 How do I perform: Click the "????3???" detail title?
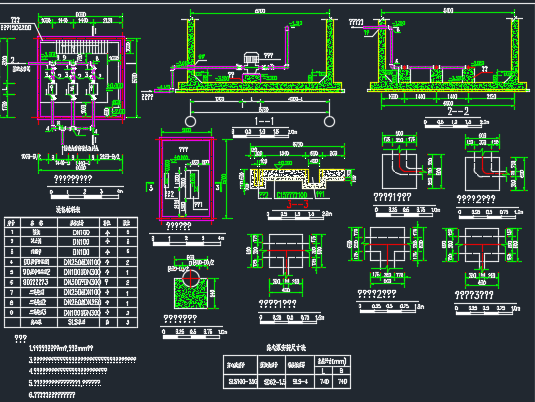point(474,295)
